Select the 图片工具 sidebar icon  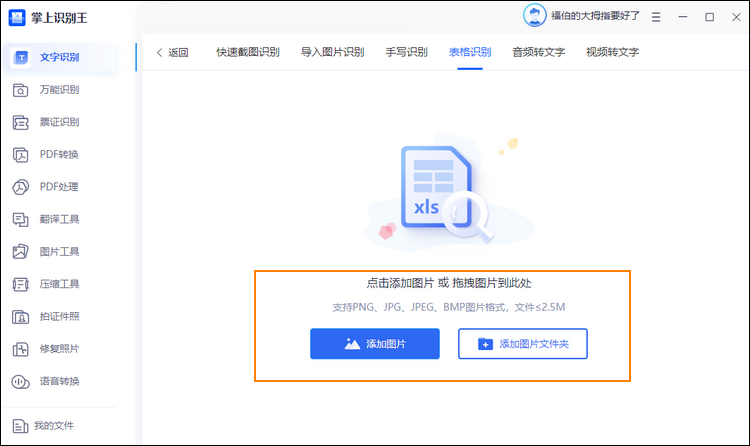coord(20,251)
